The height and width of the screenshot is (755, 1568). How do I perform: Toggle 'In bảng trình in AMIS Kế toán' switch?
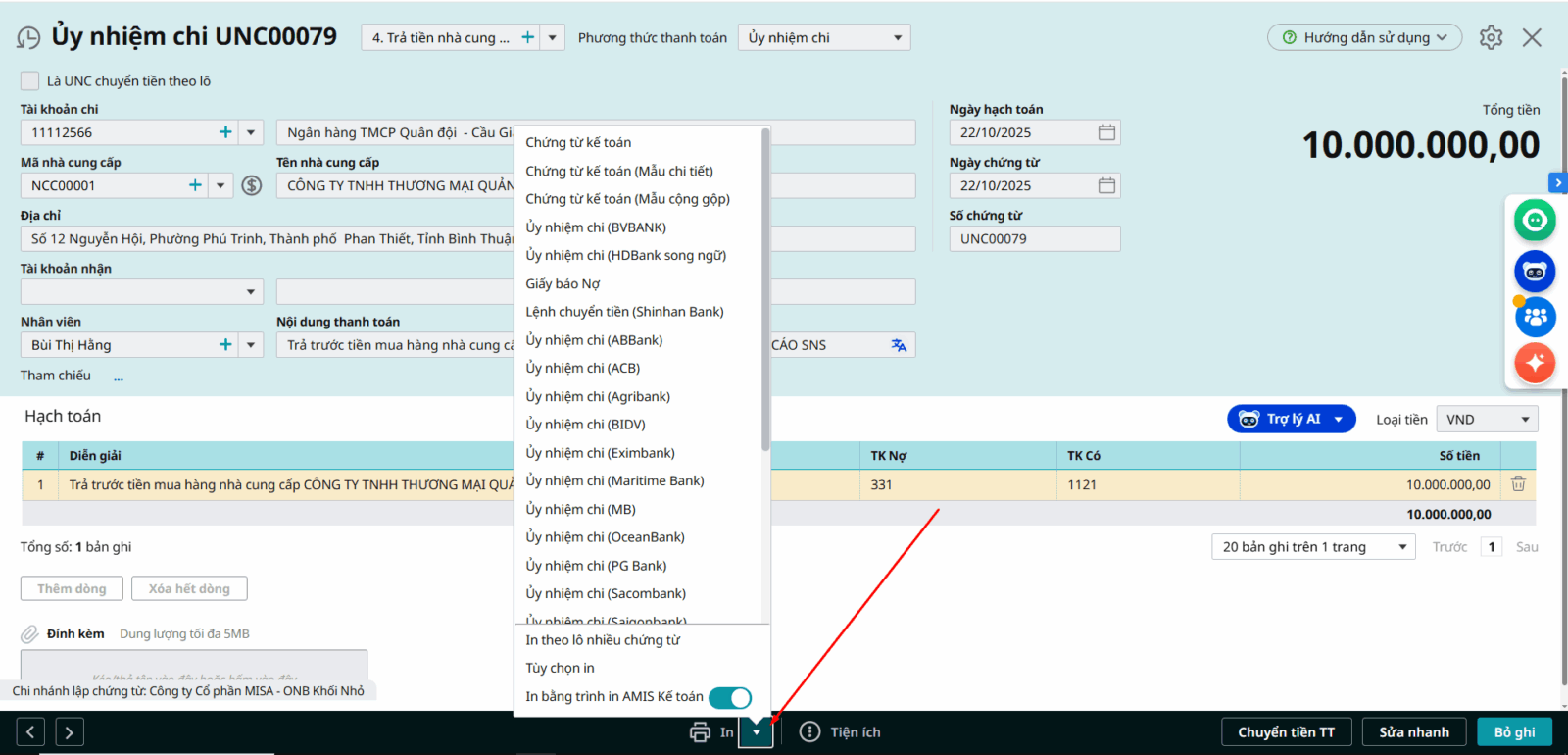729,697
